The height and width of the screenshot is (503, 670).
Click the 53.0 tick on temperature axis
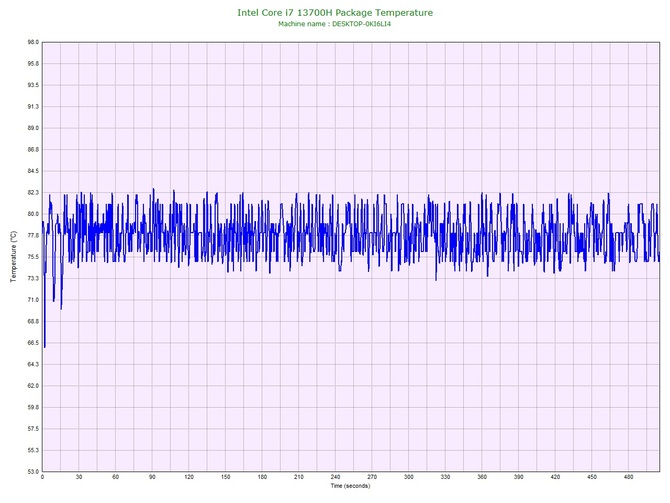(33, 472)
